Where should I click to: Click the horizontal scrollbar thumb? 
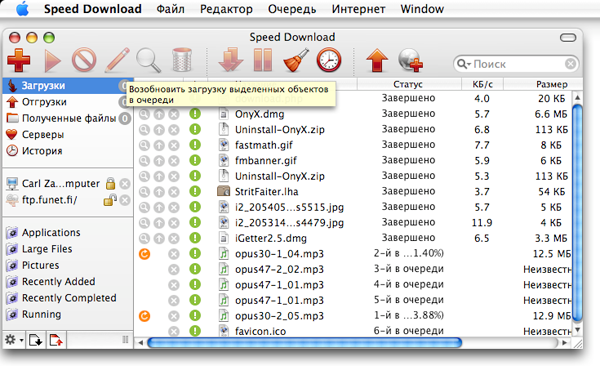[304, 343]
